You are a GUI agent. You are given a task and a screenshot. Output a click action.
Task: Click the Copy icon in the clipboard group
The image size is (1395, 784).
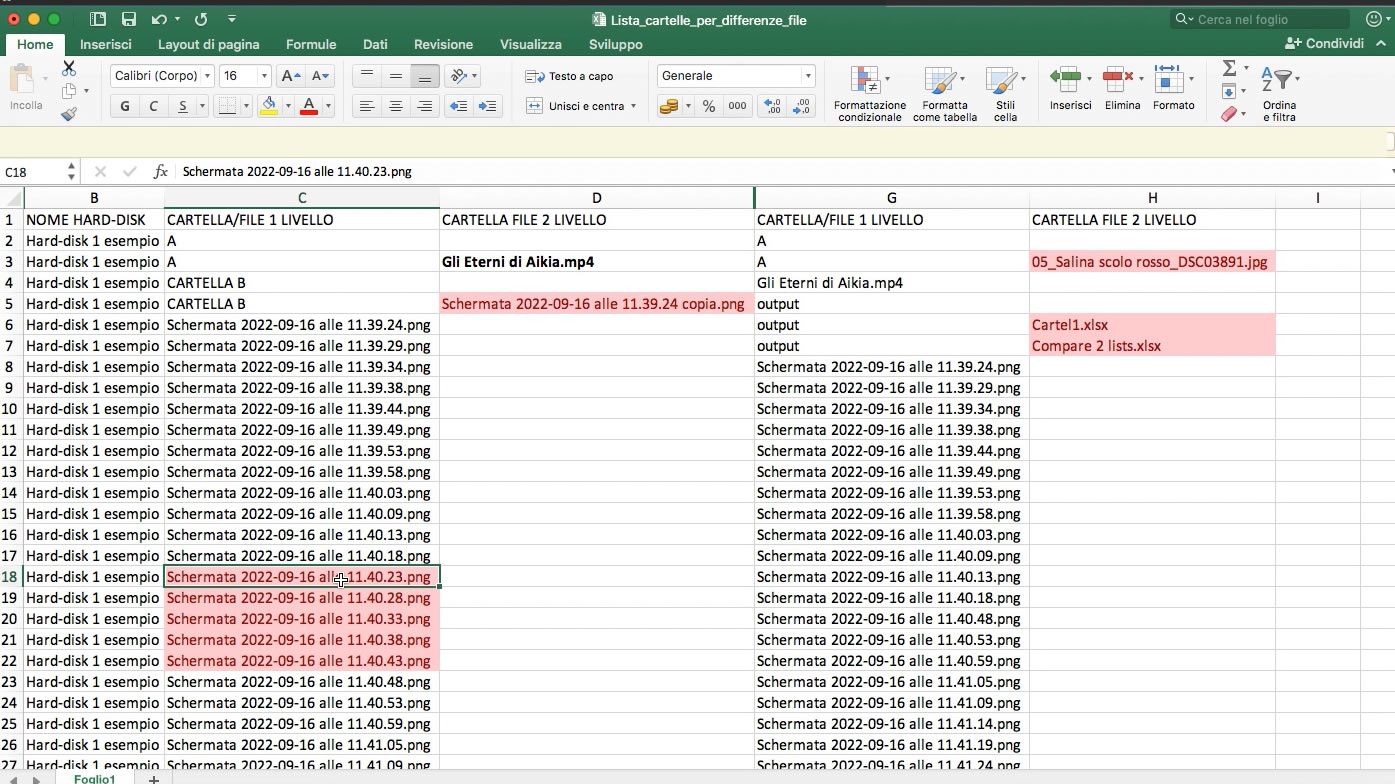coord(69,92)
